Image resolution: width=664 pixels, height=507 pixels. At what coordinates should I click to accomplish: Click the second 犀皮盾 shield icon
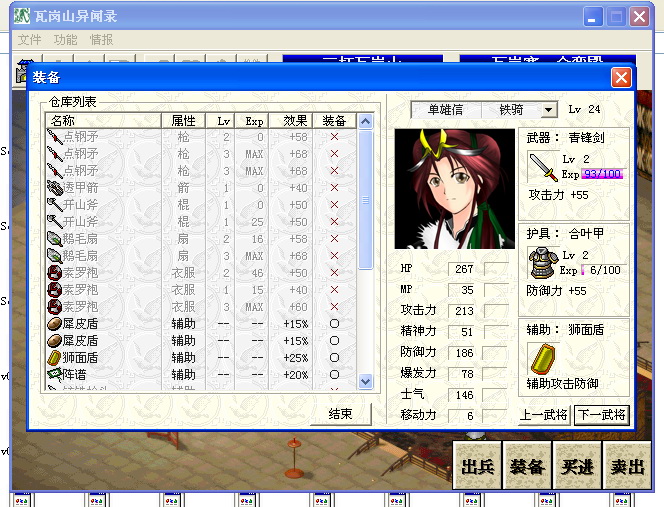[x=54, y=341]
